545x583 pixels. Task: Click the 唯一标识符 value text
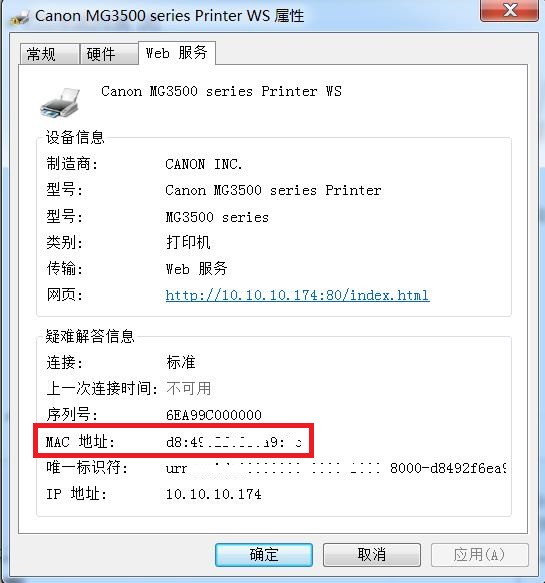click(336, 468)
